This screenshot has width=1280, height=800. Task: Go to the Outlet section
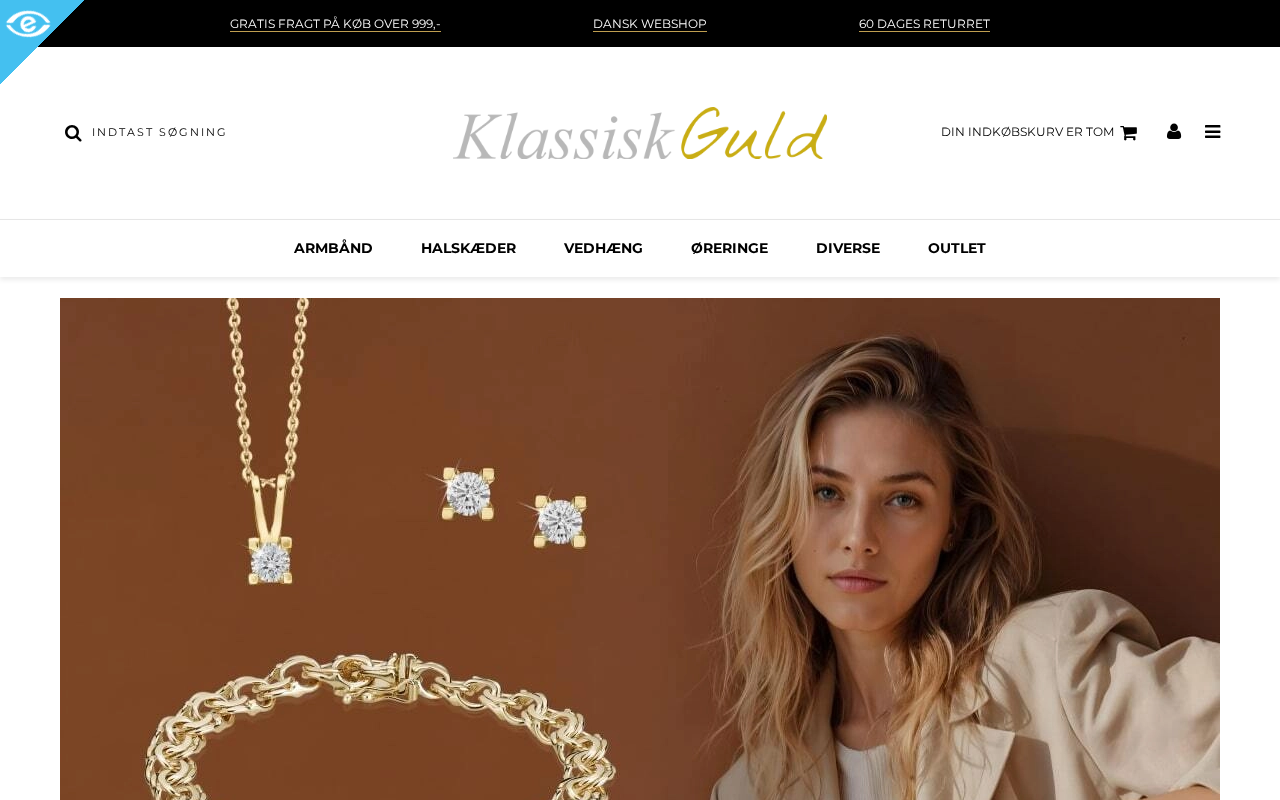click(957, 248)
